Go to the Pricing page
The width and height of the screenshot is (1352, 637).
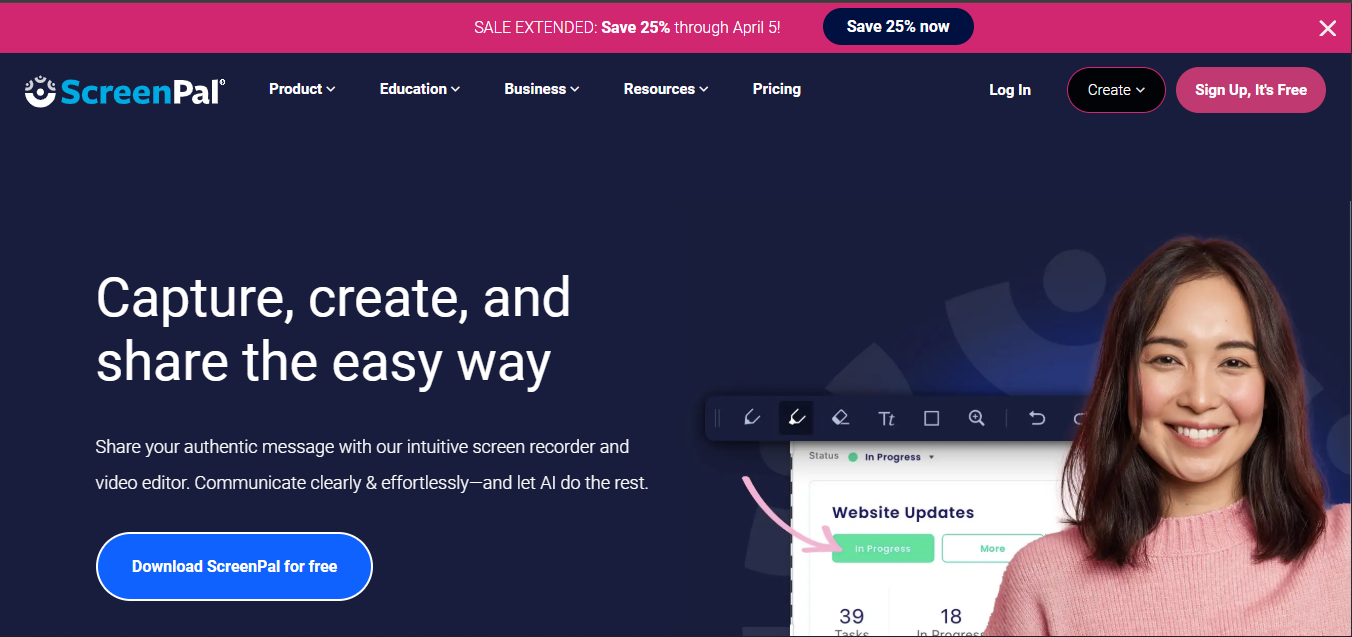[777, 89]
